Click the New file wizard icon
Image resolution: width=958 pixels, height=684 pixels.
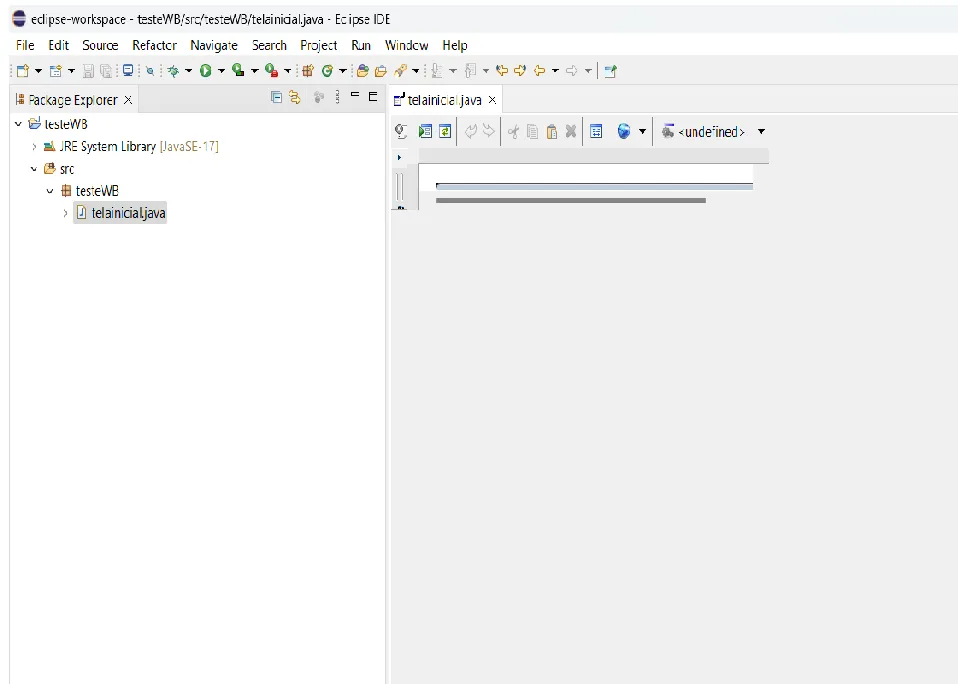tap(23, 71)
